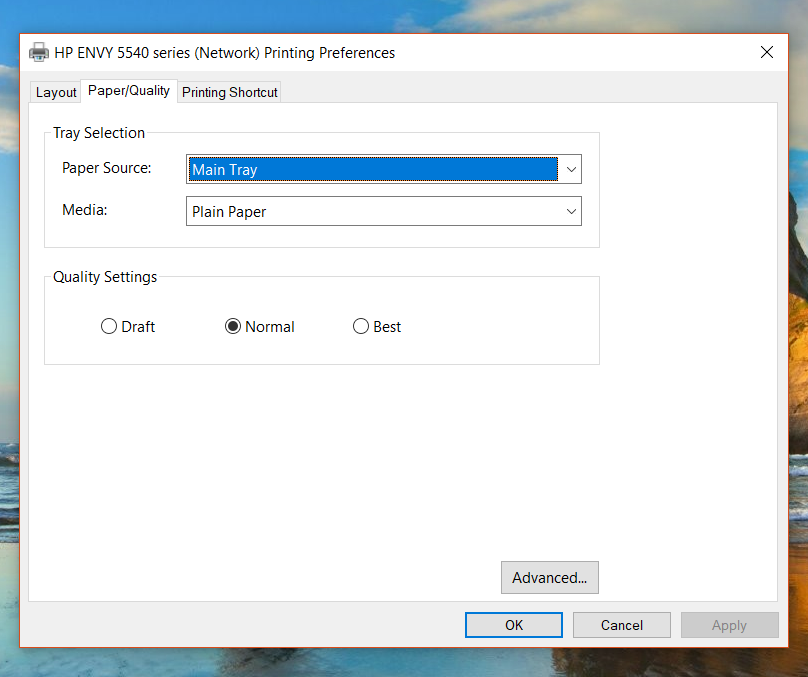
Task: Click the Quality Settings group heading
Action: [105, 277]
